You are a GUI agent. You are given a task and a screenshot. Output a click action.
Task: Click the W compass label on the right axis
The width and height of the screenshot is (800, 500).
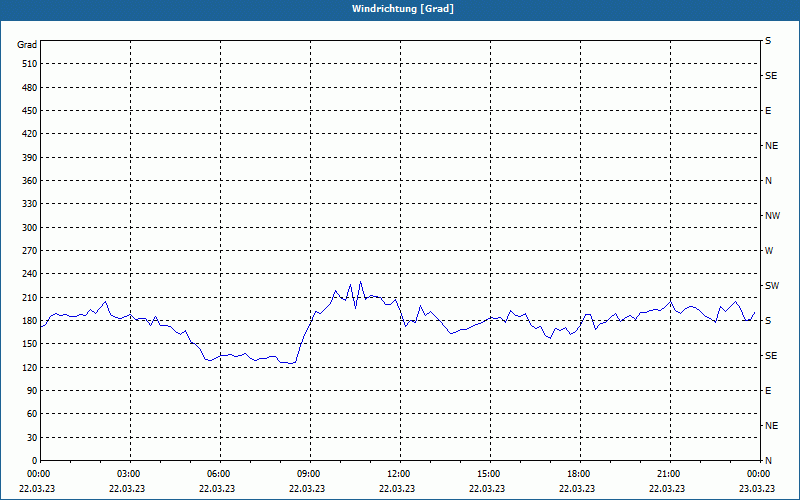(769, 251)
